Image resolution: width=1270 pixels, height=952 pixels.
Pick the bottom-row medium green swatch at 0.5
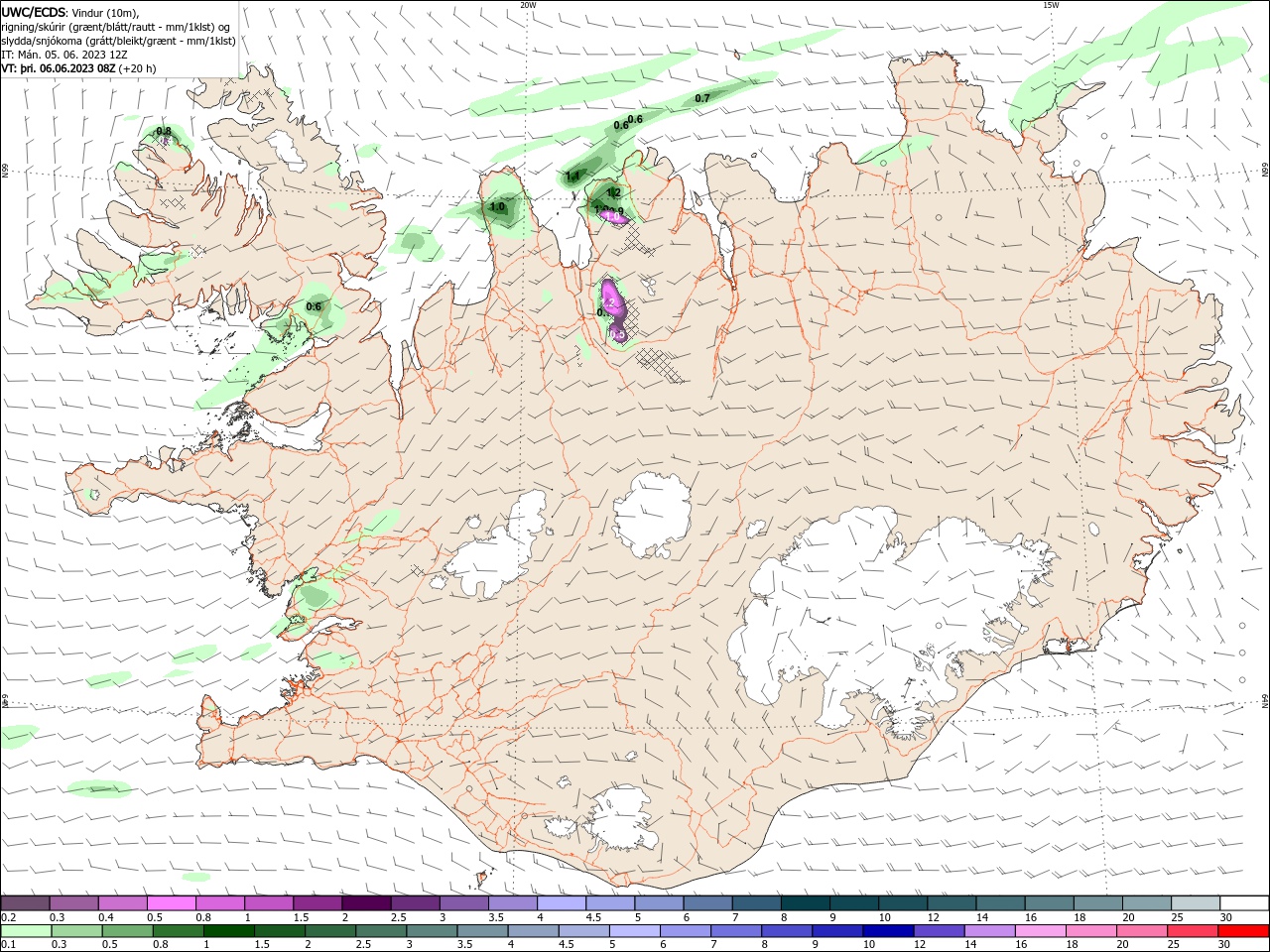[127, 931]
